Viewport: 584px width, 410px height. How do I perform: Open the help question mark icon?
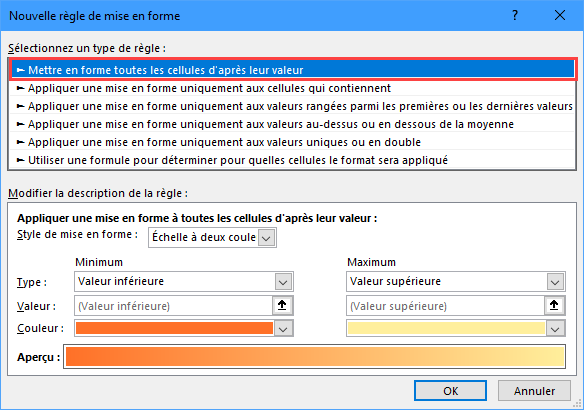pyautogui.click(x=515, y=16)
